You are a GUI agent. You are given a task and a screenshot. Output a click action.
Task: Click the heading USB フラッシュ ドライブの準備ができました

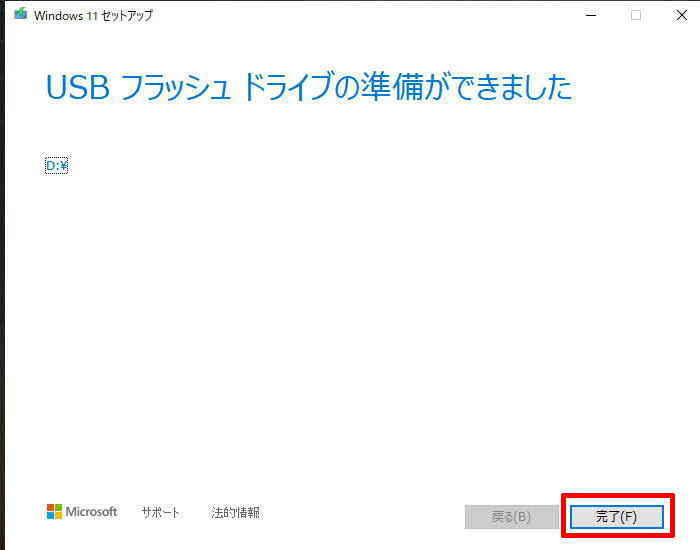point(309,86)
